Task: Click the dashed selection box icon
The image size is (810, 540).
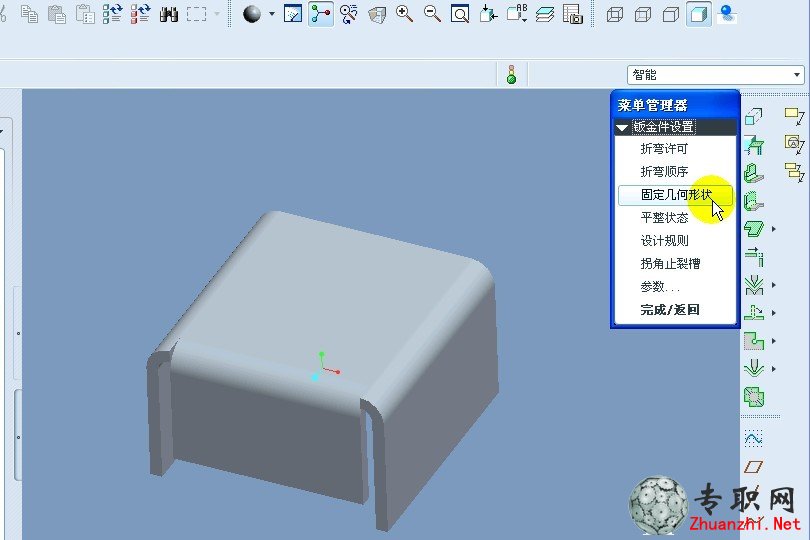Action: click(196, 14)
